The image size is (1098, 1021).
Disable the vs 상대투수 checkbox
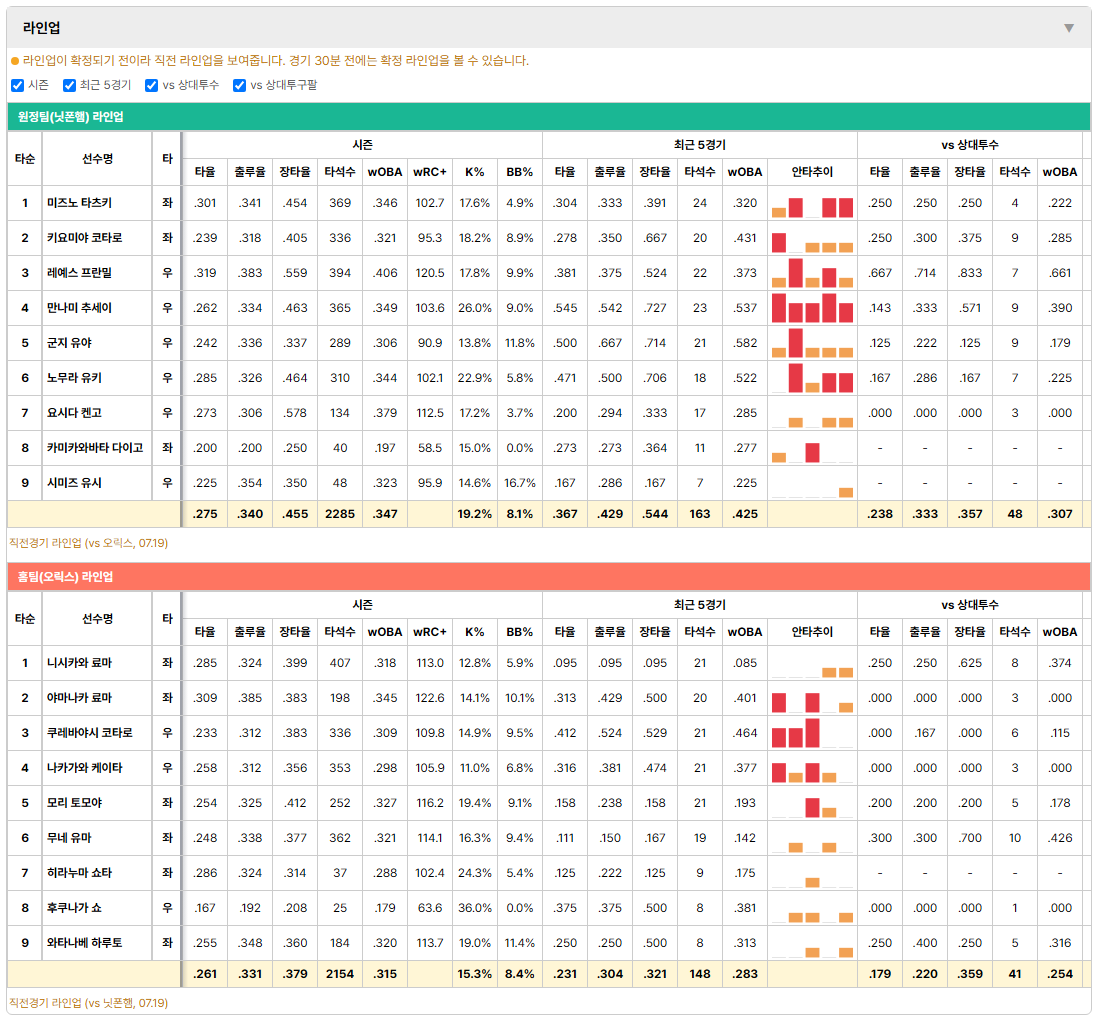coord(151,85)
